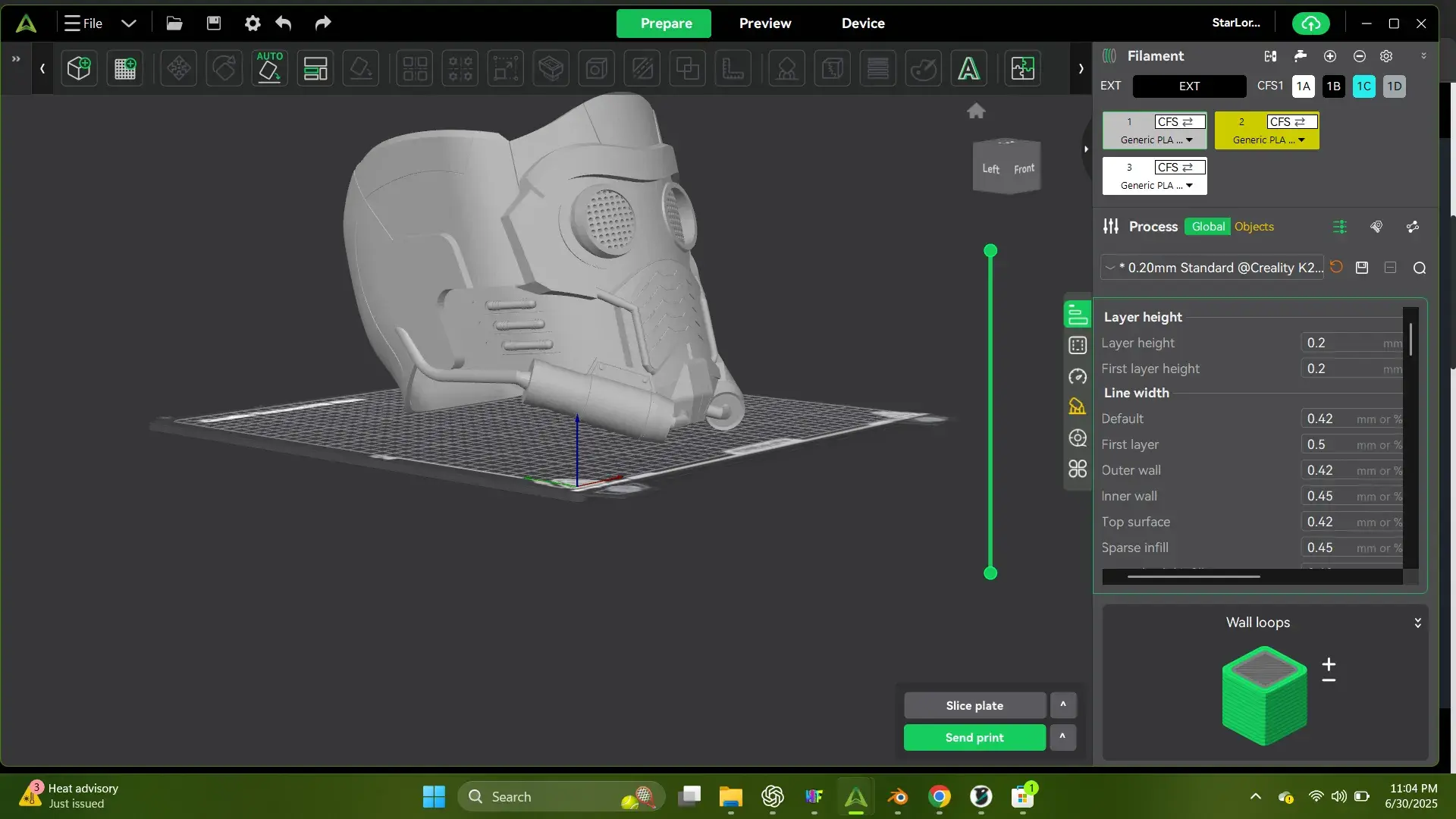
Task: Open the File menu dropdown arrow
Action: [129, 24]
